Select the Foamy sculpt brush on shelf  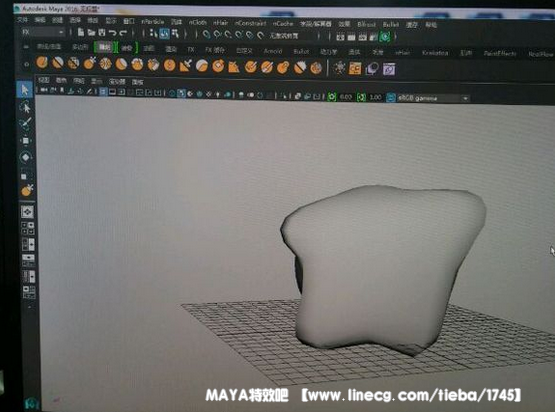[137, 64]
